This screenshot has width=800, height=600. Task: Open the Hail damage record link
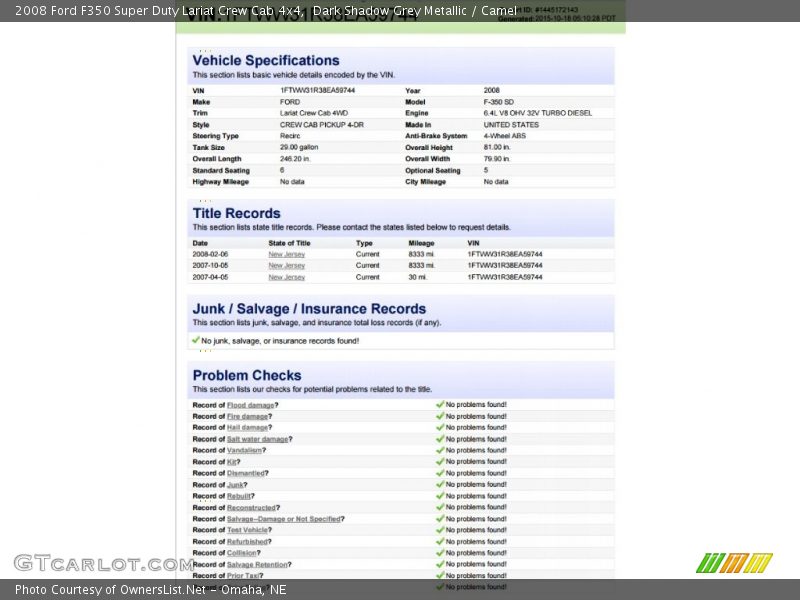(247, 428)
